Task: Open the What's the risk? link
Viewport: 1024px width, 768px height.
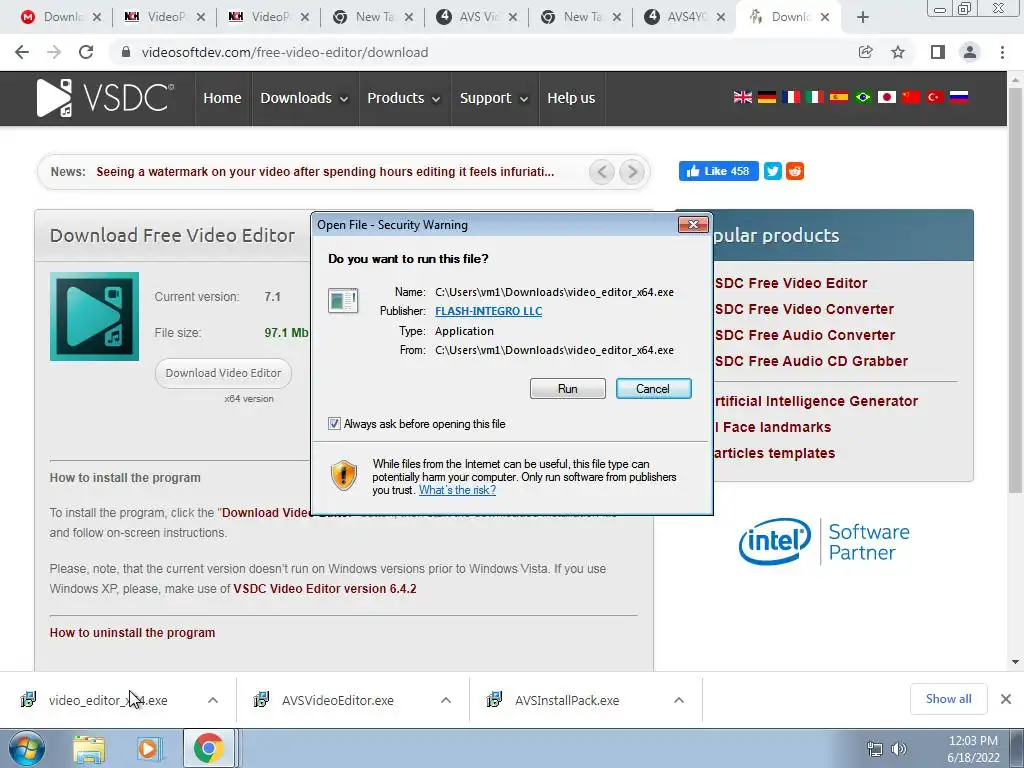Action: click(457, 490)
